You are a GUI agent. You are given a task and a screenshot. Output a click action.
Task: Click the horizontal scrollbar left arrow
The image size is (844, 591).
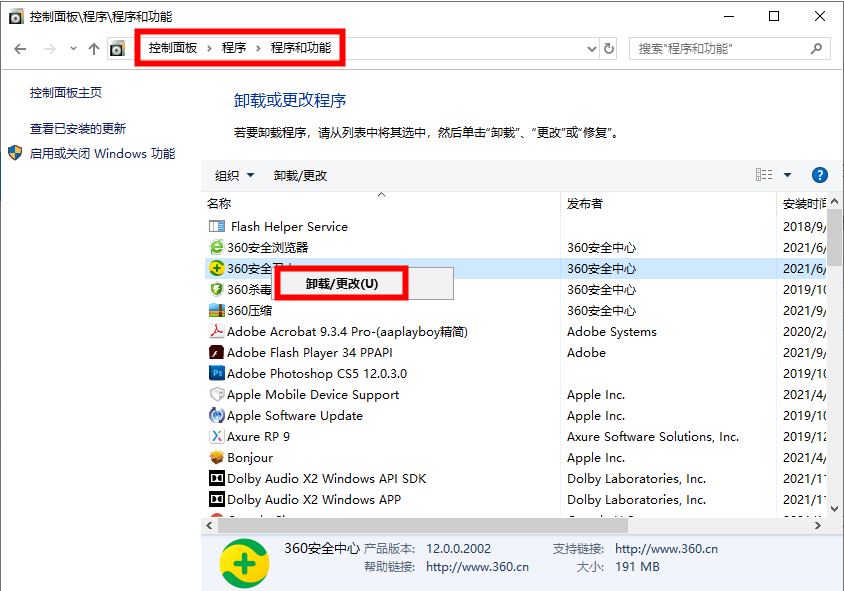(209, 525)
